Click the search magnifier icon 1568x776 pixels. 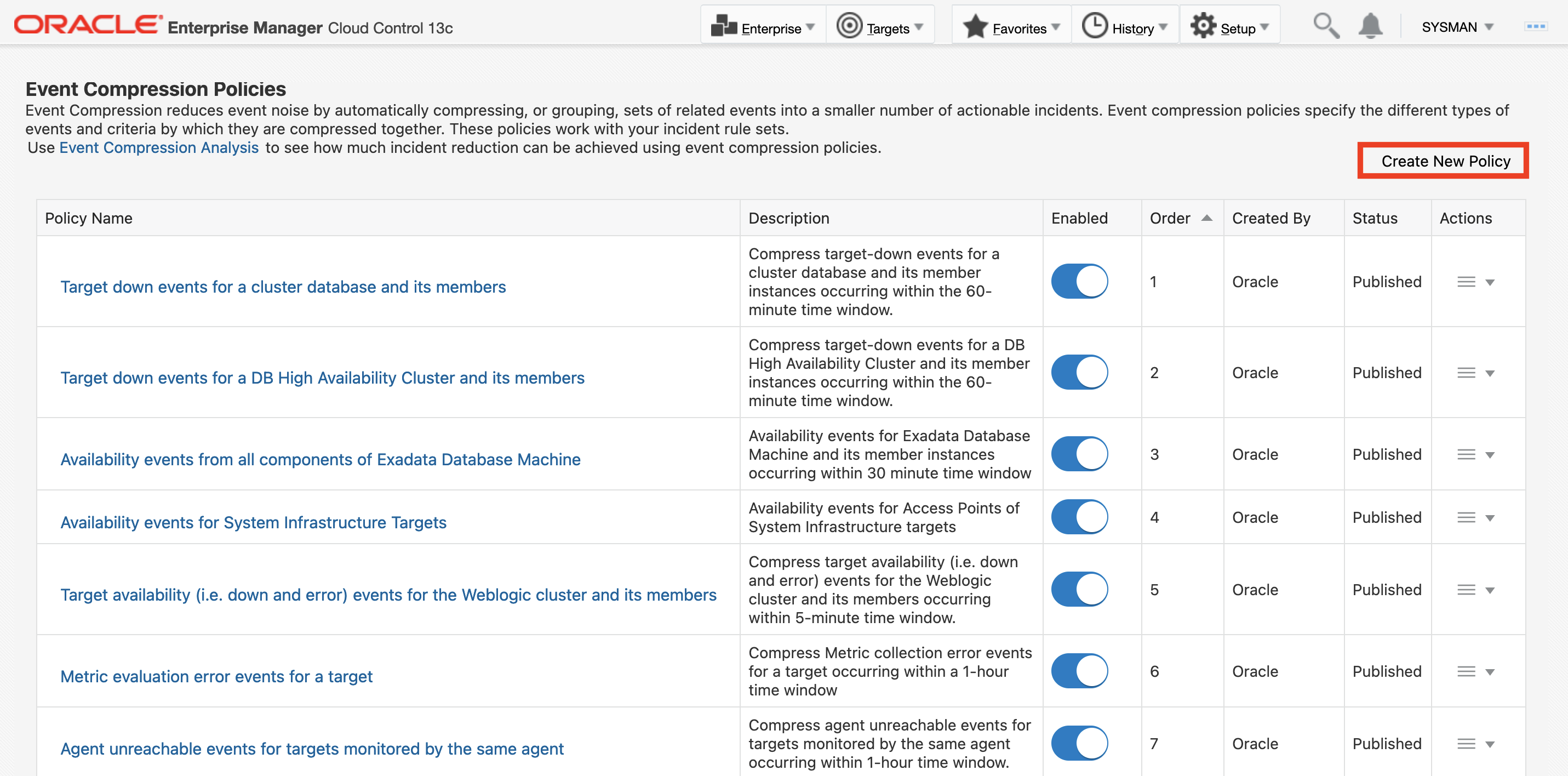click(x=1325, y=27)
